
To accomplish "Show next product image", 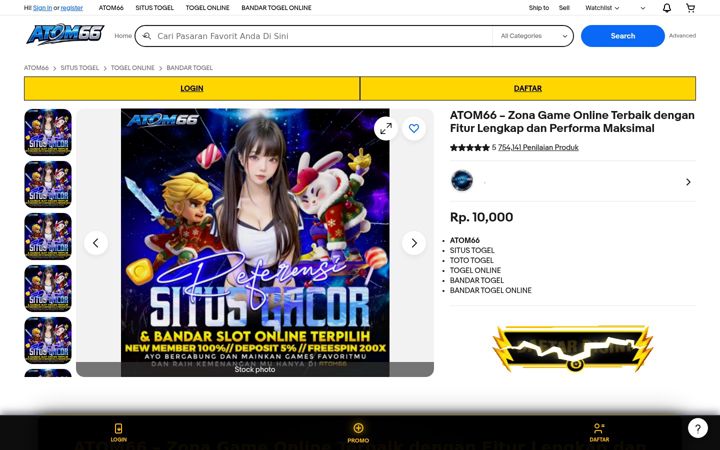I will pos(414,243).
